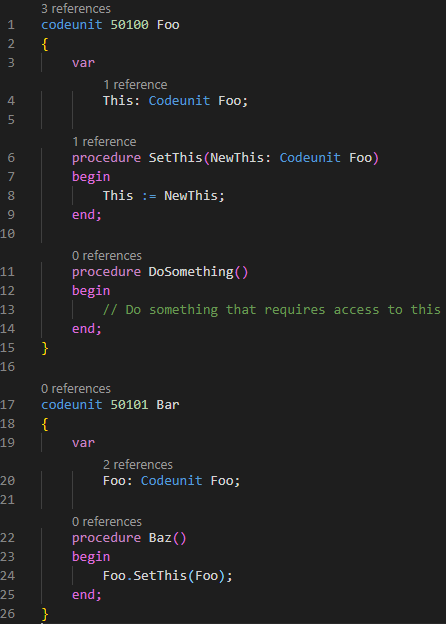Image resolution: width=446 pixels, height=624 pixels.
Task: Place cursor on SetThis procedure name
Action: (175, 158)
